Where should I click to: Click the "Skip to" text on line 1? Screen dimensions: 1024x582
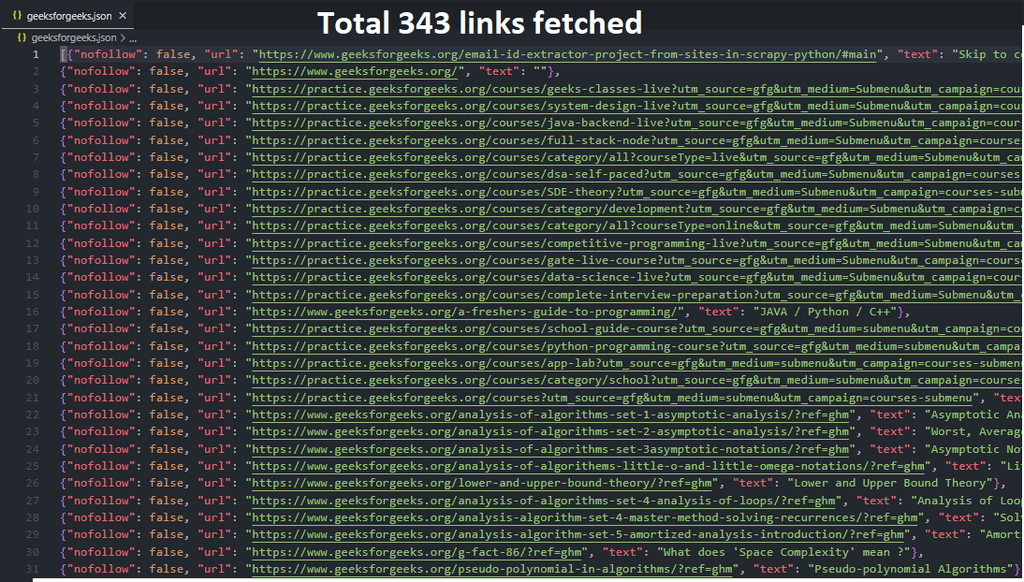click(983, 54)
